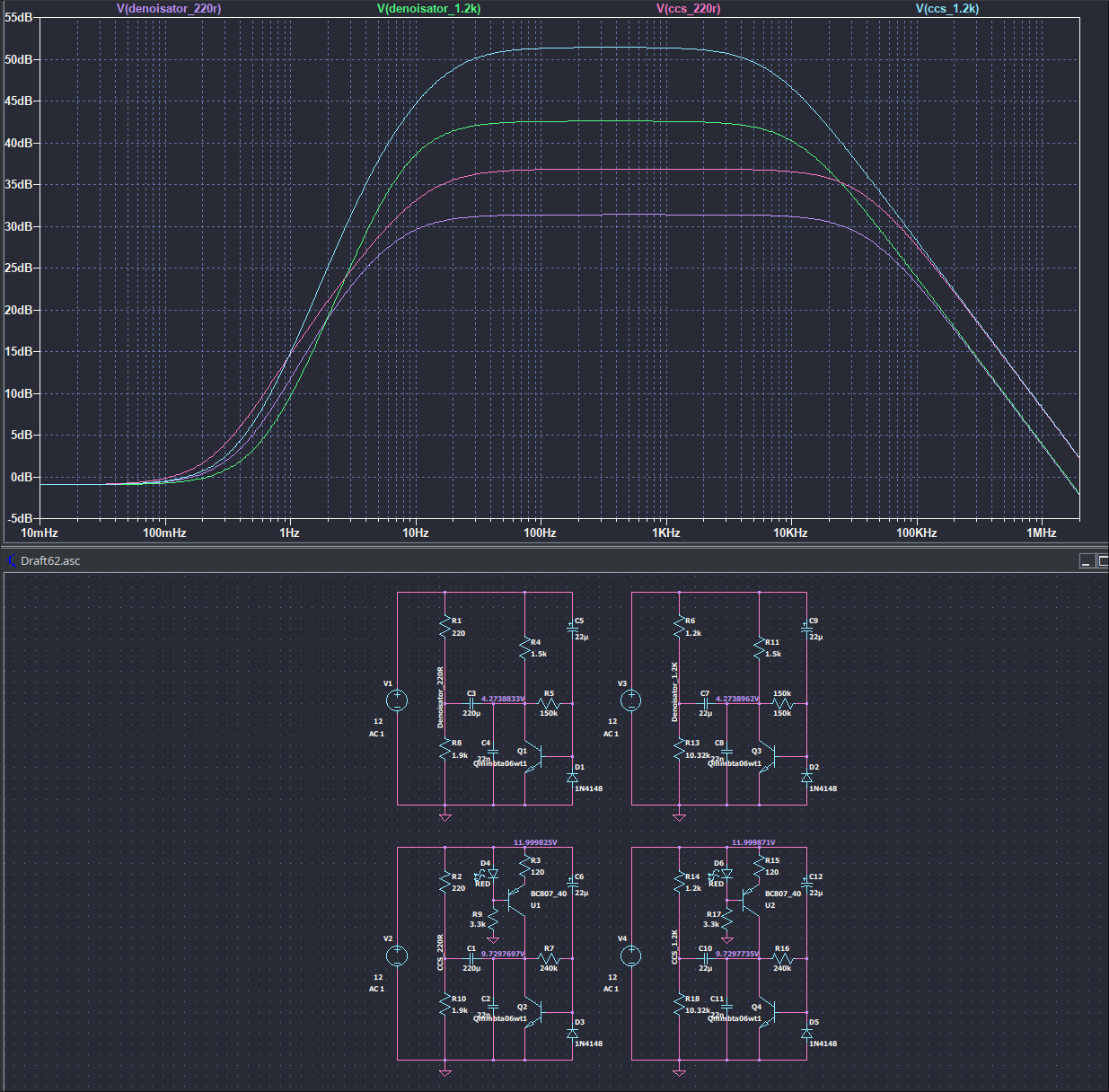
Task: Select capacitor C3 220µ symbol
Action: pyautogui.click(x=471, y=703)
